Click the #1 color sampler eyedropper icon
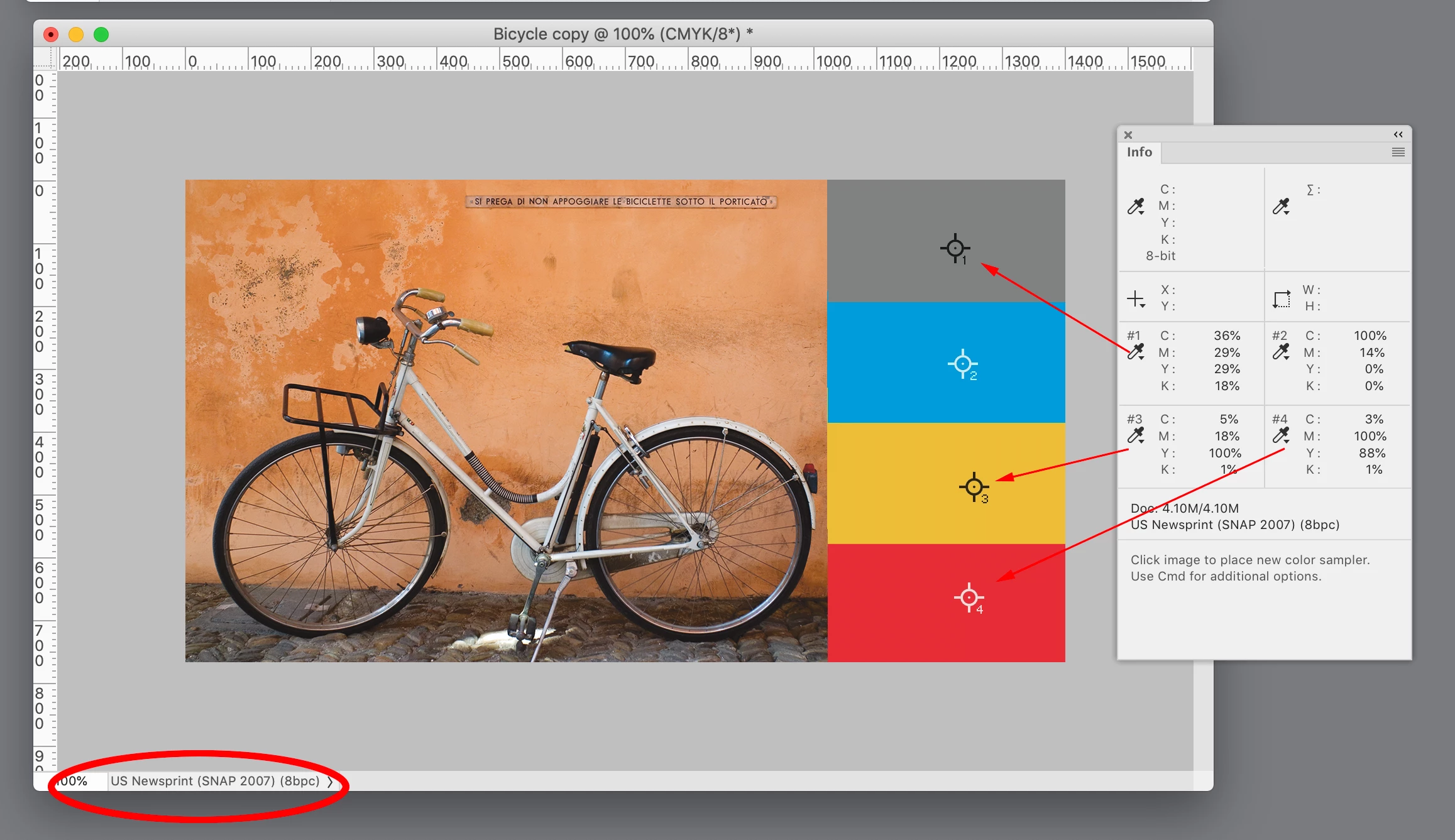Screen dimensions: 1455x840 (x=1136, y=352)
